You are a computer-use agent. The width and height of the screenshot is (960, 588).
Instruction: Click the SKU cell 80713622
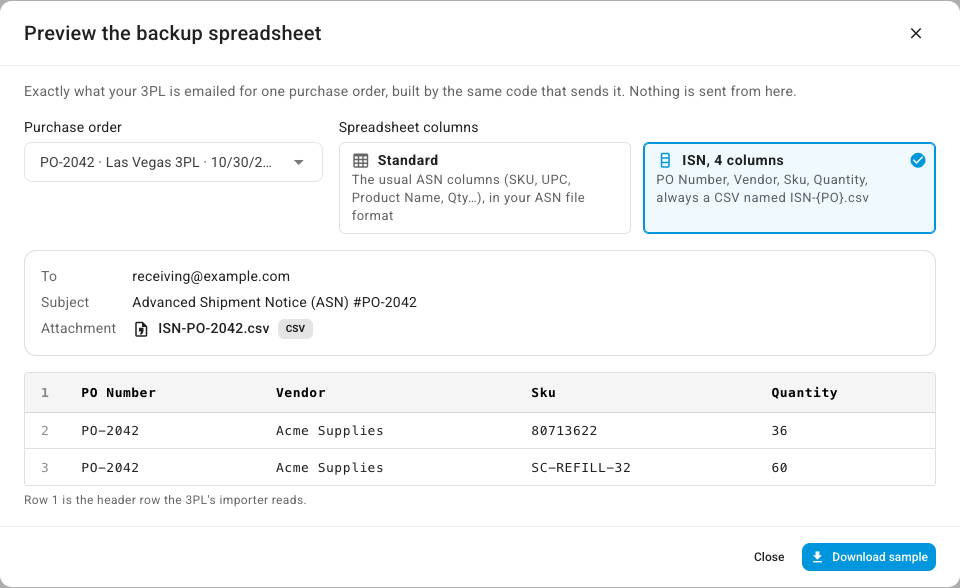click(x=564, y=431)
